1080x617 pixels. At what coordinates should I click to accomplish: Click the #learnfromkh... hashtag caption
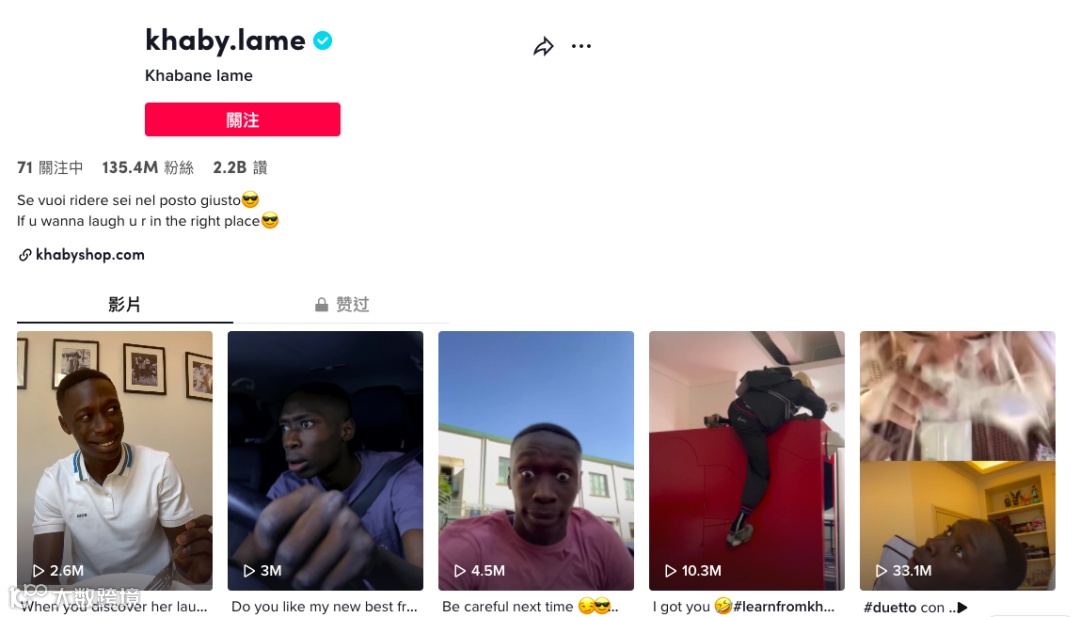[x=784, y=607]
